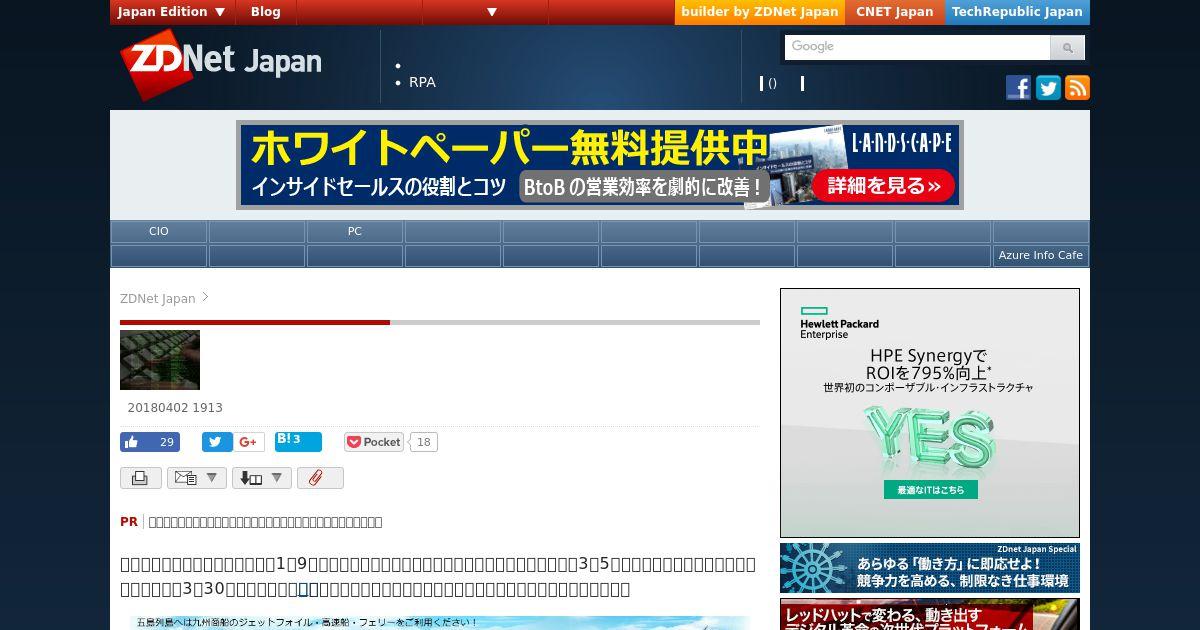The width and height of the screenshot is (1200, 630).
Task: Click the Pocket count bubble 18
Action: pyautogui.click(x=423, y=442)
